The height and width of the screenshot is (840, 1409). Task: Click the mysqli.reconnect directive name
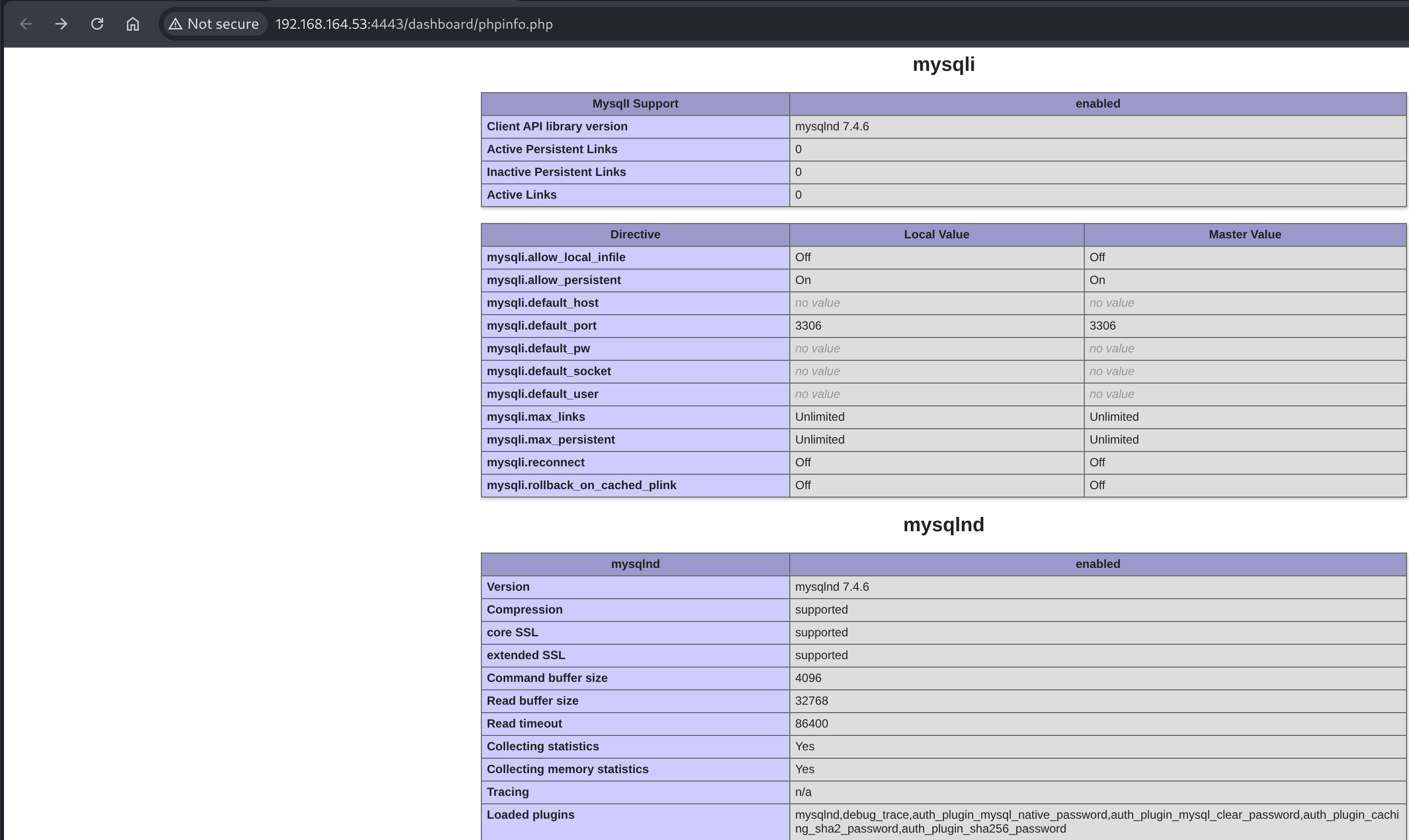[x=535, y=462]
